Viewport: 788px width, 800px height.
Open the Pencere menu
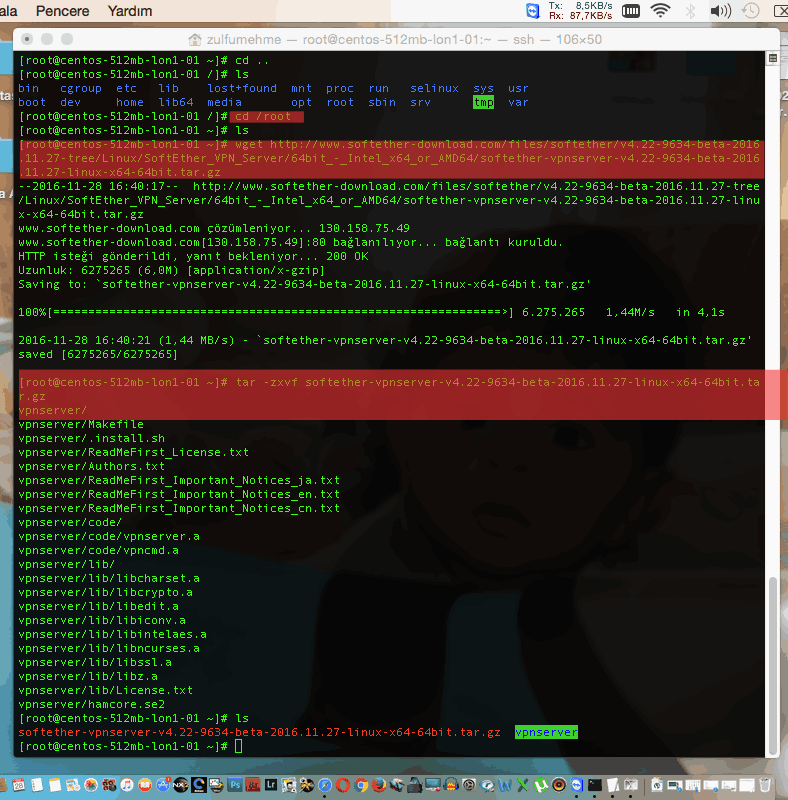[x=62, y=11]
